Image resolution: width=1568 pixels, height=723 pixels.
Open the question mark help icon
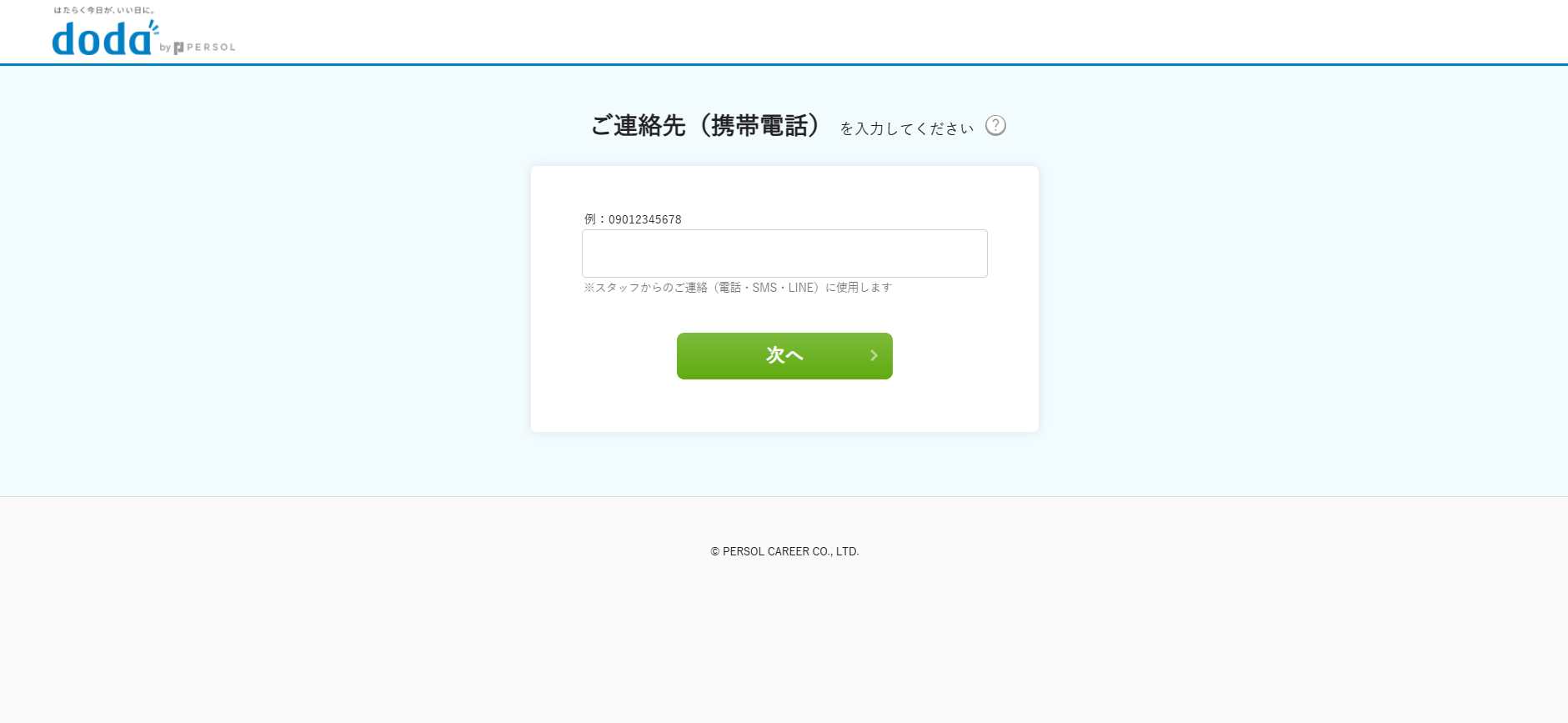coord(995,125)
